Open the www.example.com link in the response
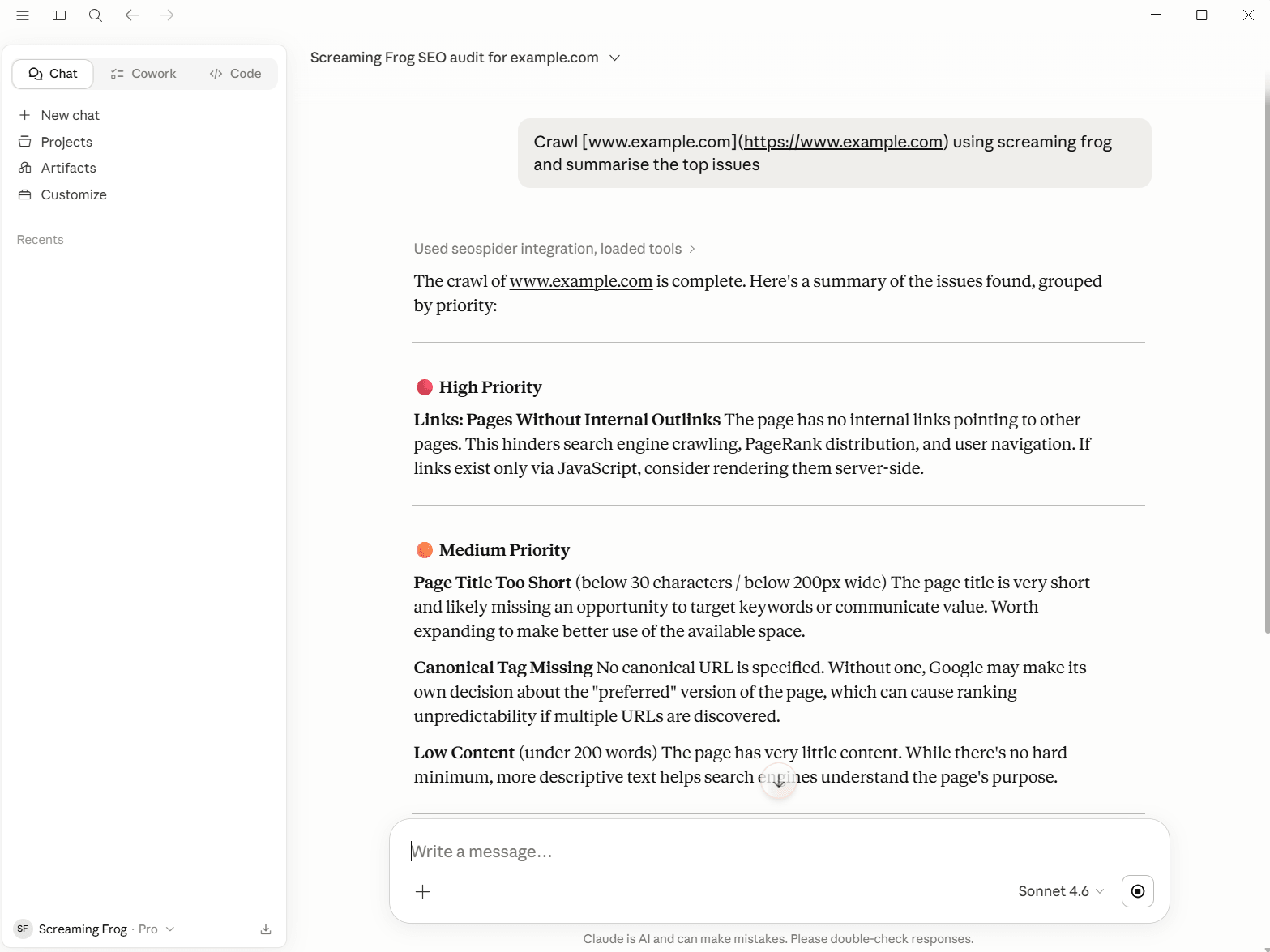Image resolution: width=1270 pixels, height=952 pixels. 581,281
